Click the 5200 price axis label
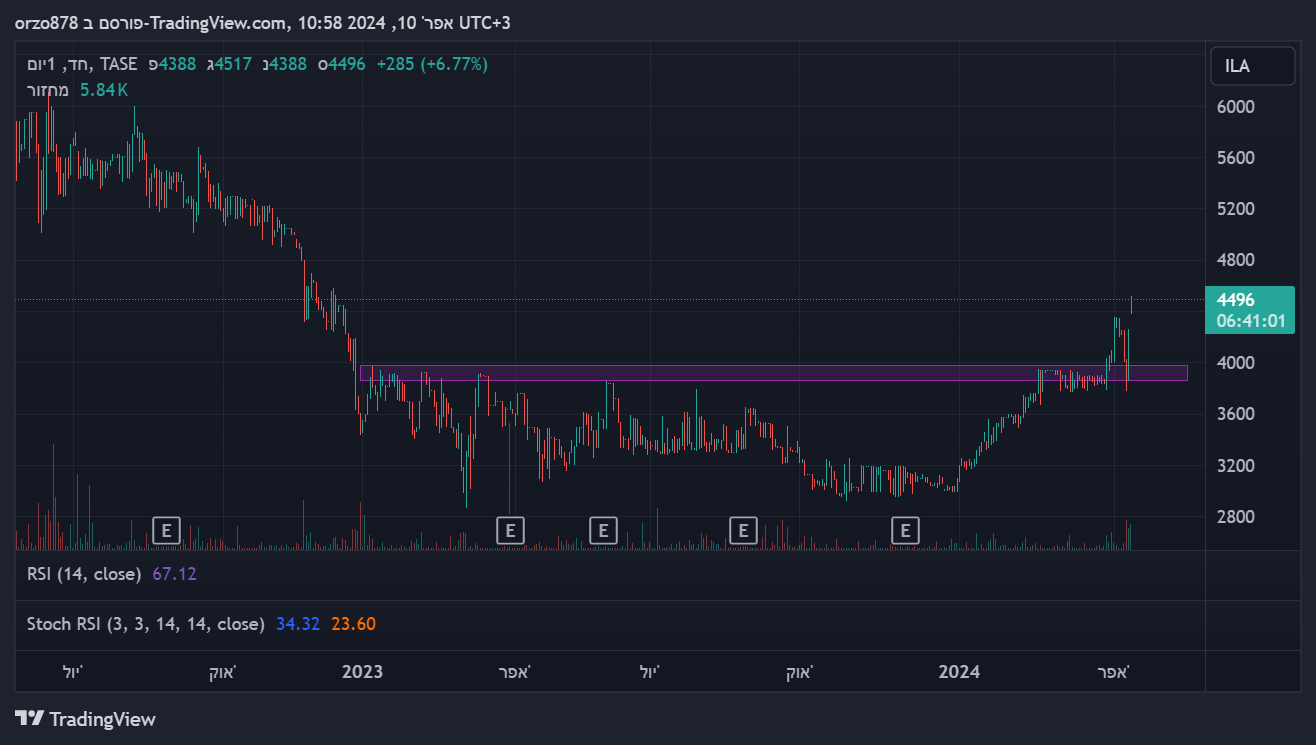The width and height of the screenshot is (1316, 745). [x=1236, y=209]
